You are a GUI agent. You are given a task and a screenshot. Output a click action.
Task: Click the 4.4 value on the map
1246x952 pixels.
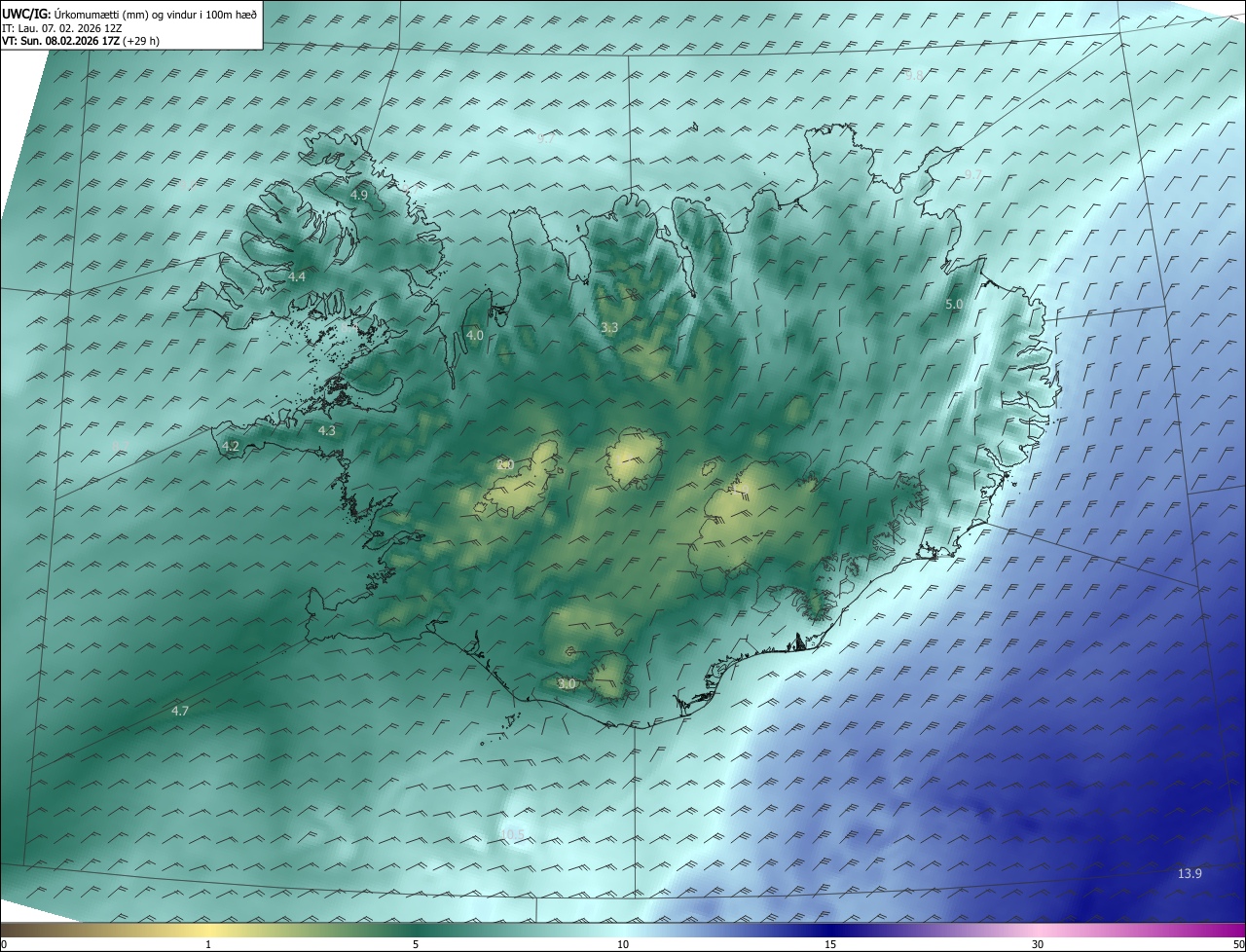pyautogui.click(x=297, y=276)
